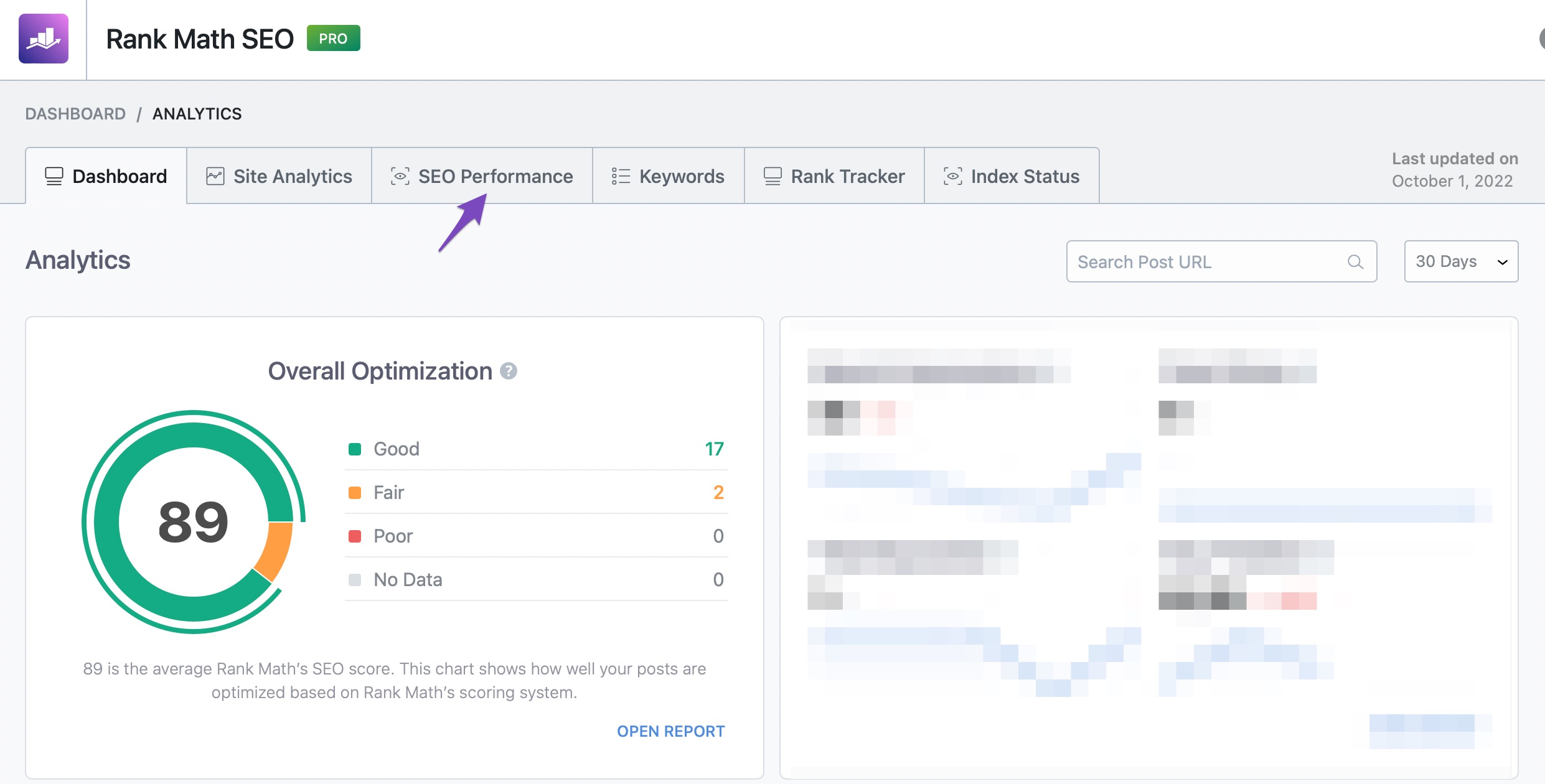Click the red Poor legend swatch
1545x784 pixels.
[355, 536]
